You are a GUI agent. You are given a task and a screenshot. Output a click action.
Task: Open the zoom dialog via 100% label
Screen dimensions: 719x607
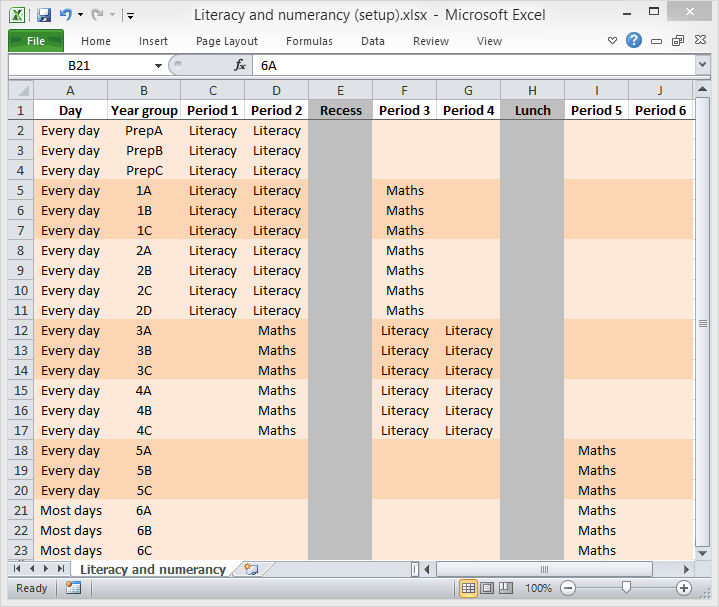[x=538, y=588]
